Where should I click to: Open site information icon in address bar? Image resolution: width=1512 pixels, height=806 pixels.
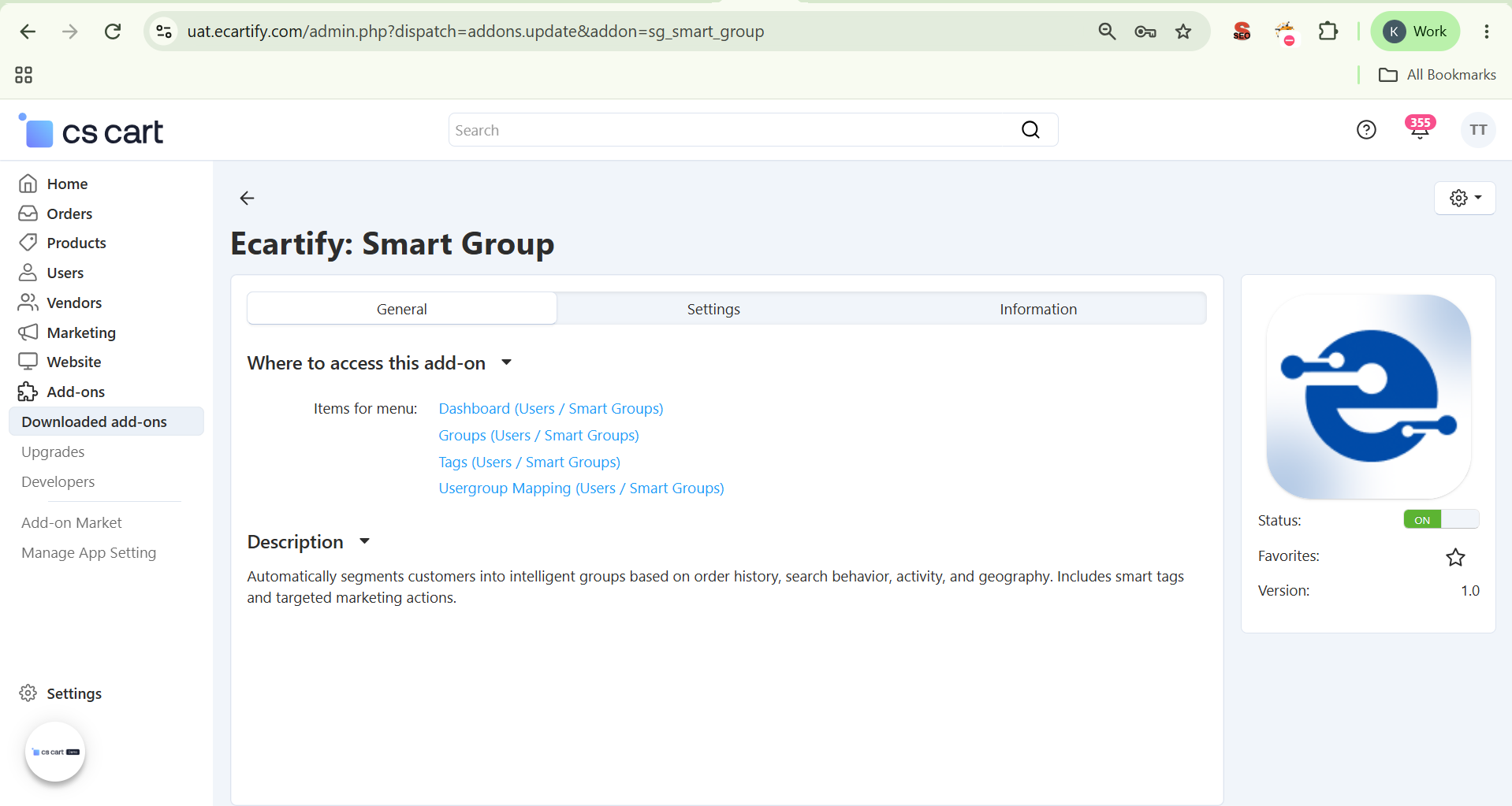coord(164,32)
